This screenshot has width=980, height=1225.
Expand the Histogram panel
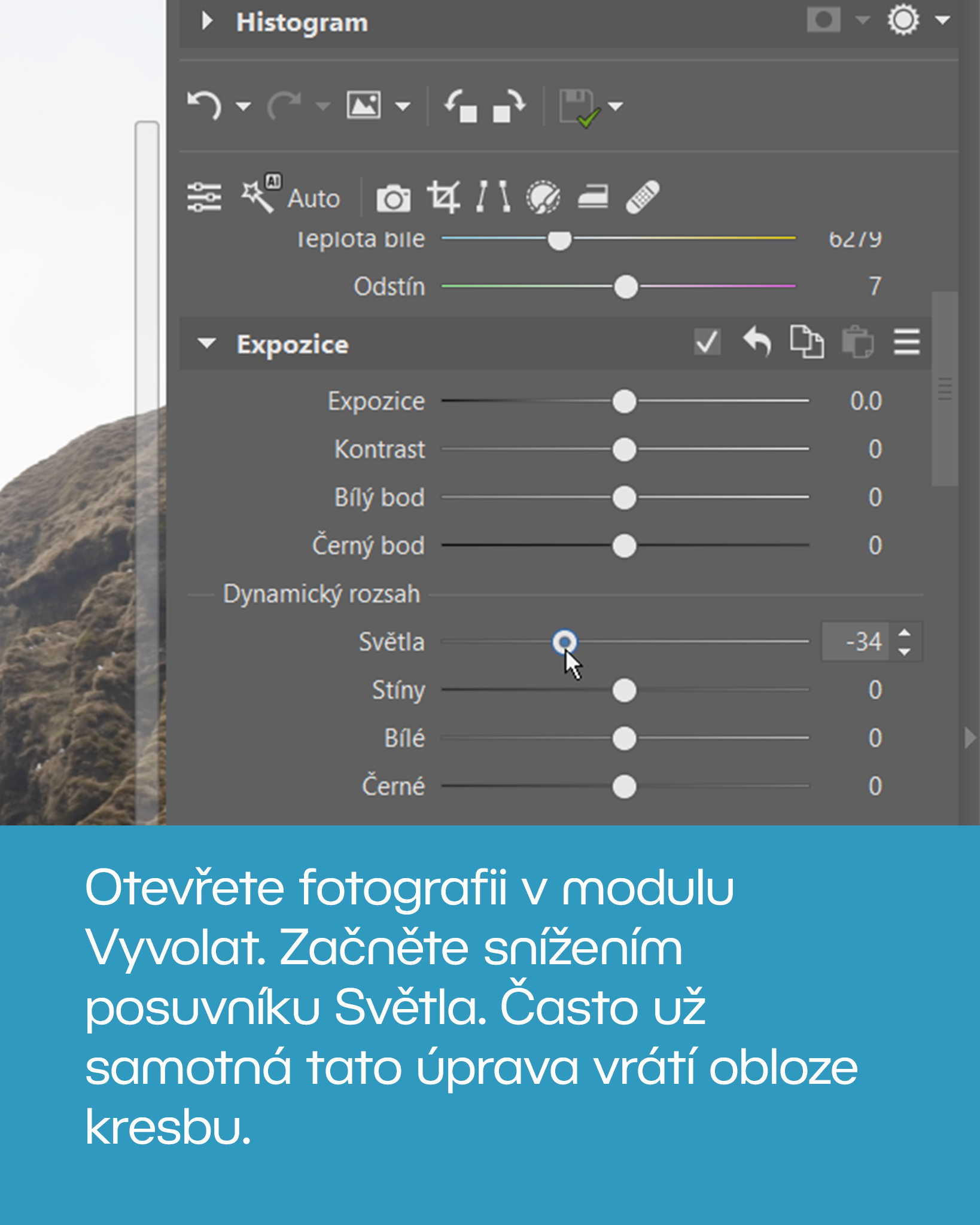tap(207, 22)
